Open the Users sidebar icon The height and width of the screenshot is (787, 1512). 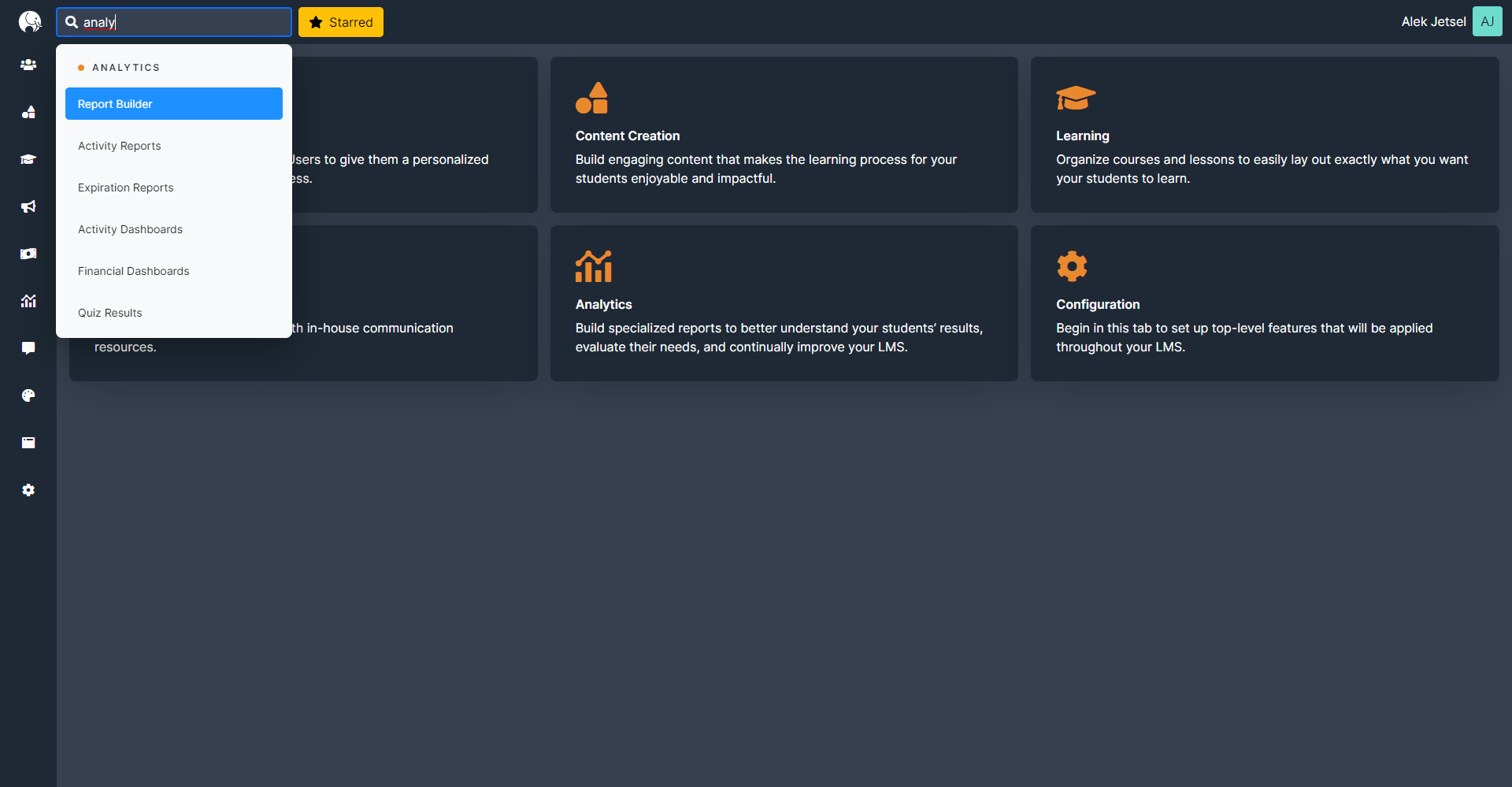(x=28, y=65)
